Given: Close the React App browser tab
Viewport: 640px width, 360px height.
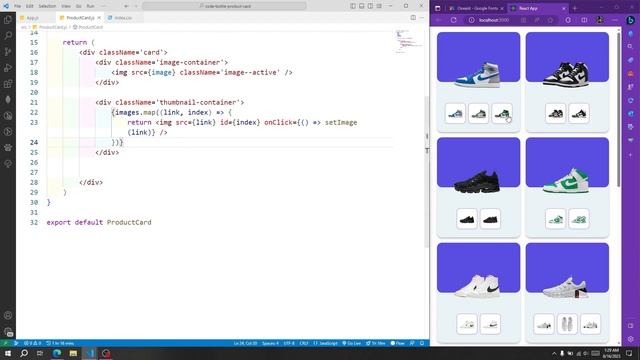Looking at the screenshot, I should tap(564, 8).
